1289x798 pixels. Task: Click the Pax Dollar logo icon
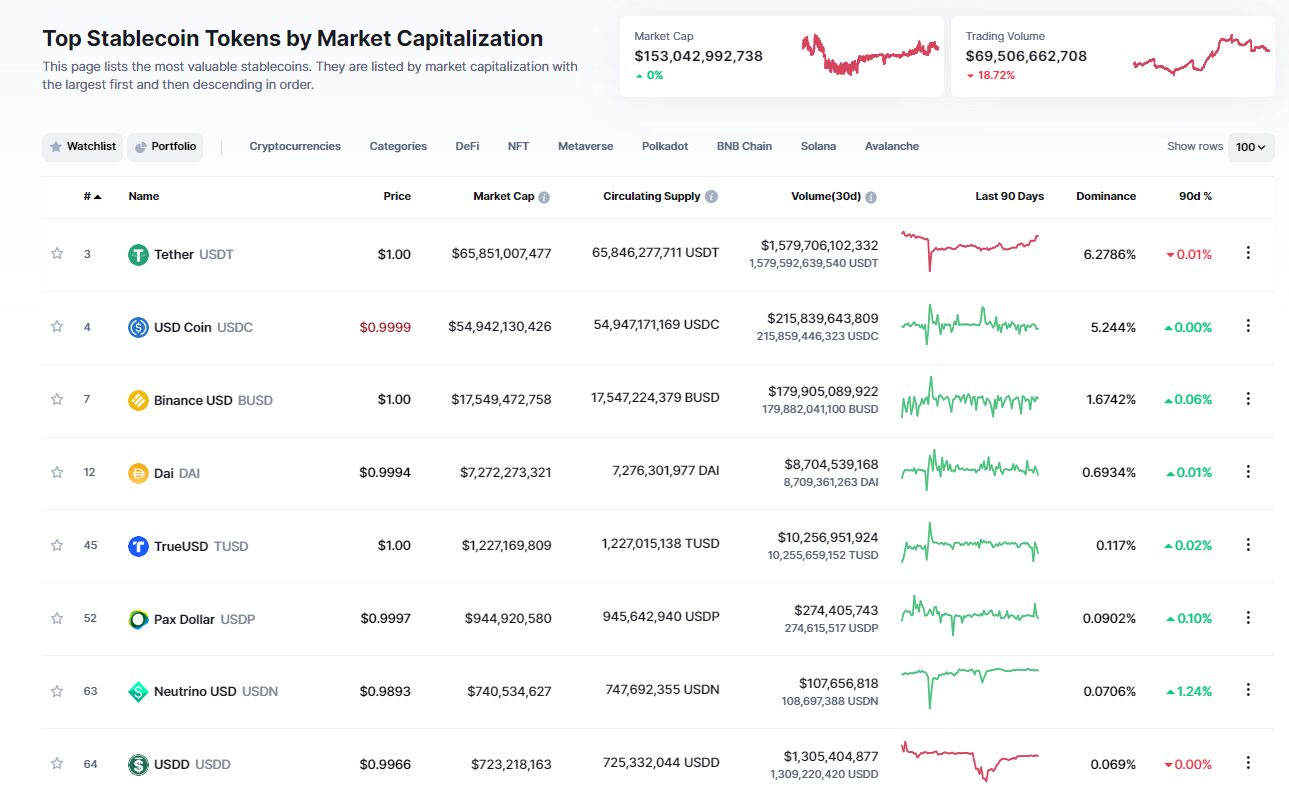[x=138, y=619]
